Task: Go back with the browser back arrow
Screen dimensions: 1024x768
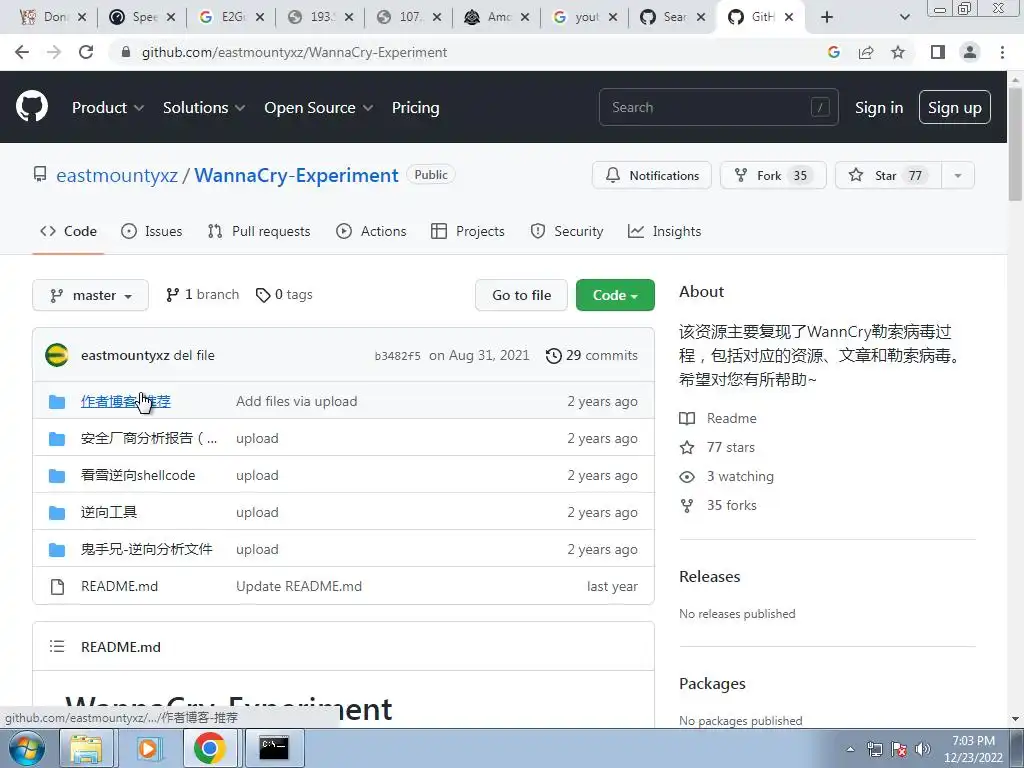Action: pos(22,52)
